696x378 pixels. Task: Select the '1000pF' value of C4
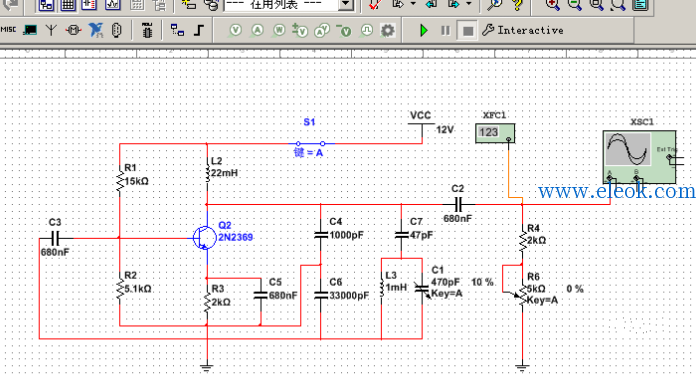(346, 235)
